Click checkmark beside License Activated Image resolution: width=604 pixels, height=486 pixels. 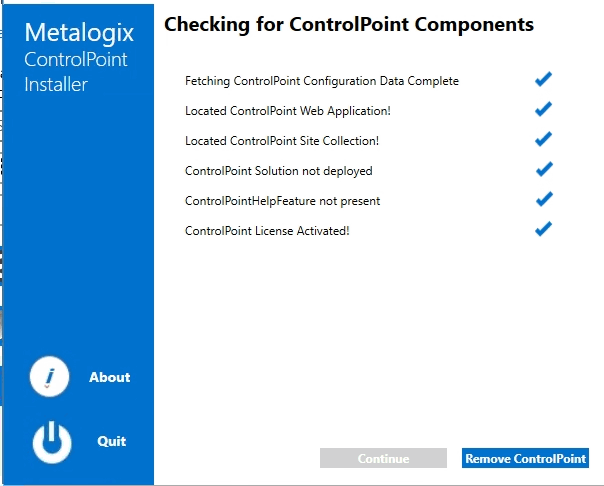pos(543,230)
